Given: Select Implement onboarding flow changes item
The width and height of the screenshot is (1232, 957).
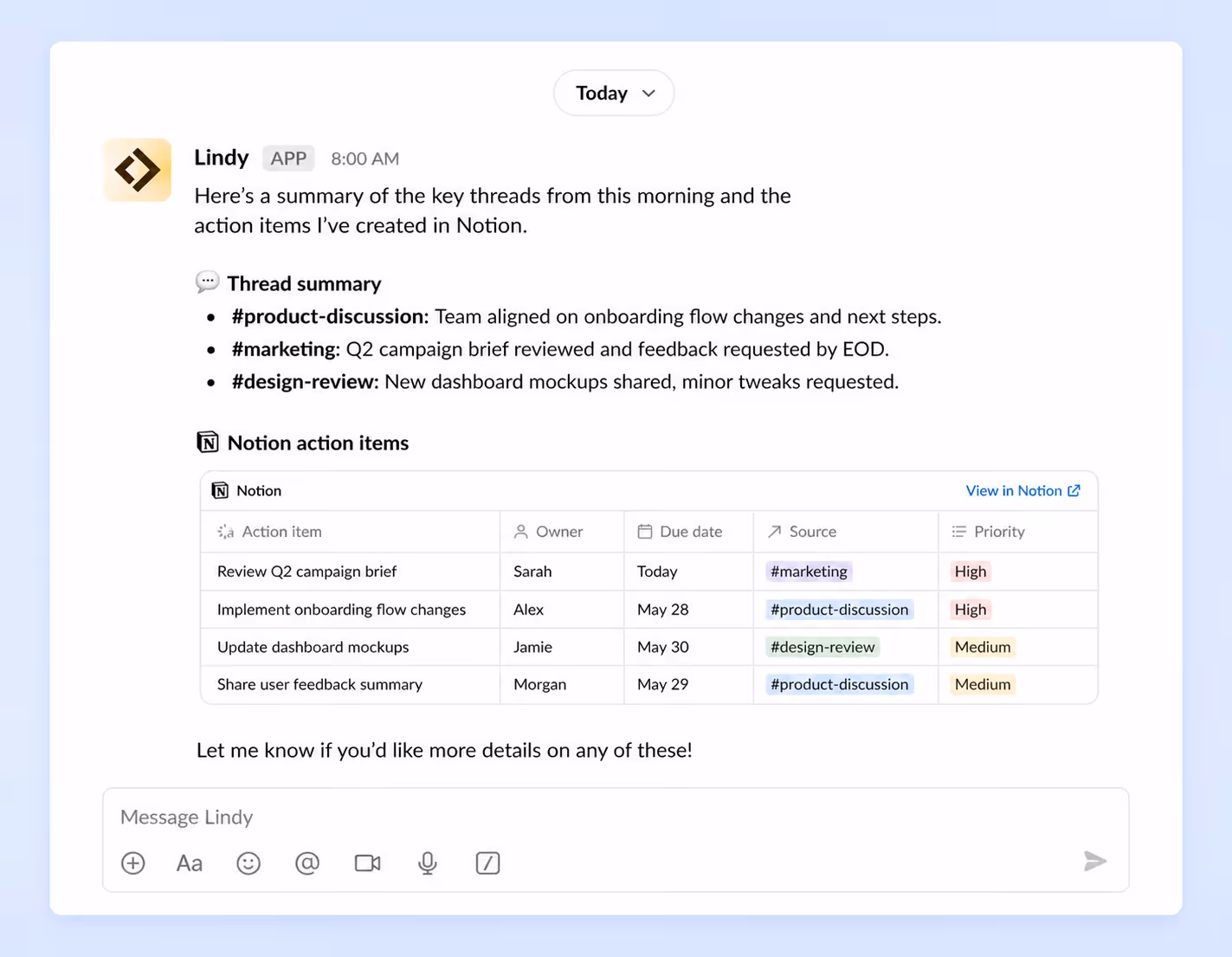Looking at the screenshot, I should click(x=341, y=610).
